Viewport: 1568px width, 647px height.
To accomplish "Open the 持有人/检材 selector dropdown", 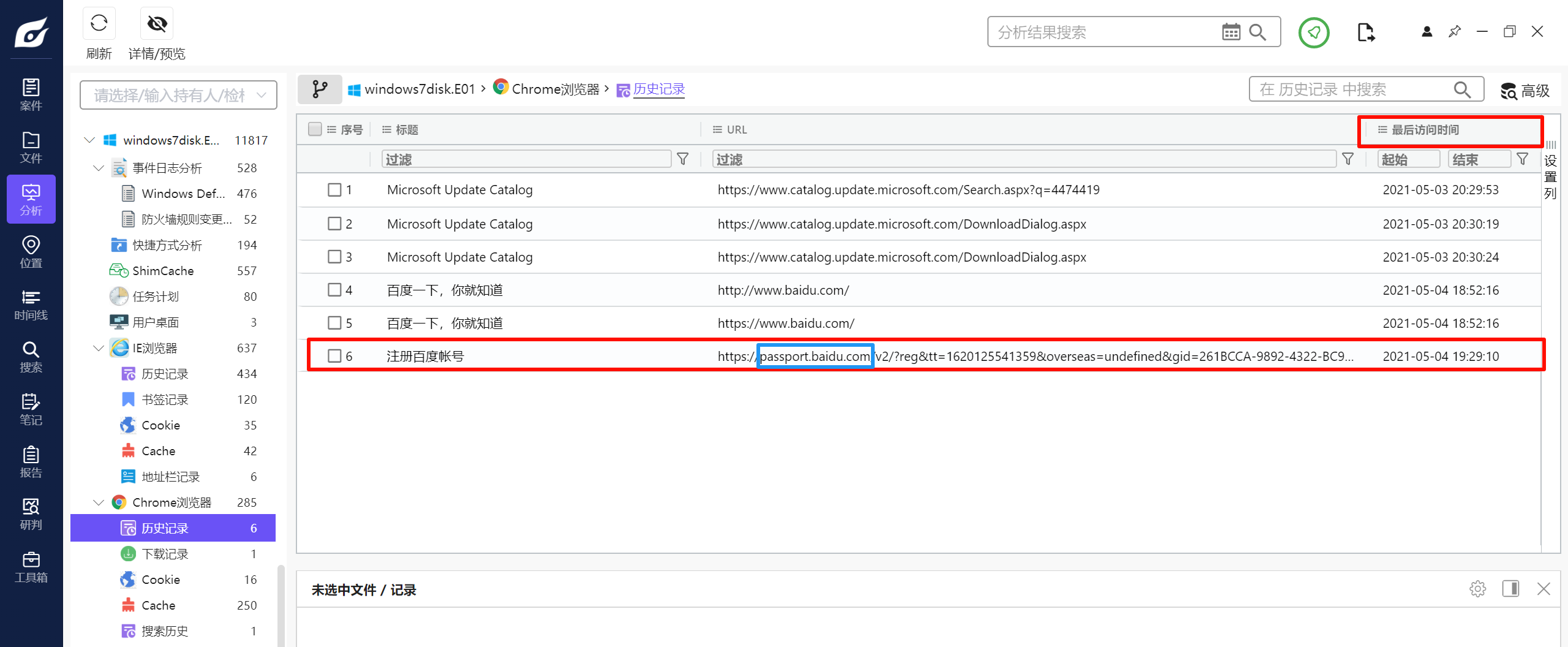I will coord(178,95).
